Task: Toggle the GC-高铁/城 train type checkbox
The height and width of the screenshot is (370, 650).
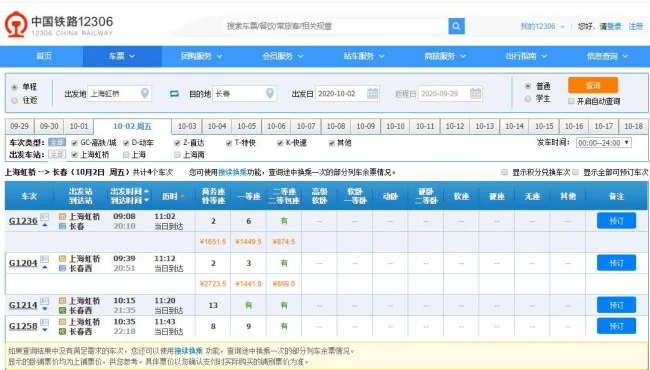Action: 75,143
